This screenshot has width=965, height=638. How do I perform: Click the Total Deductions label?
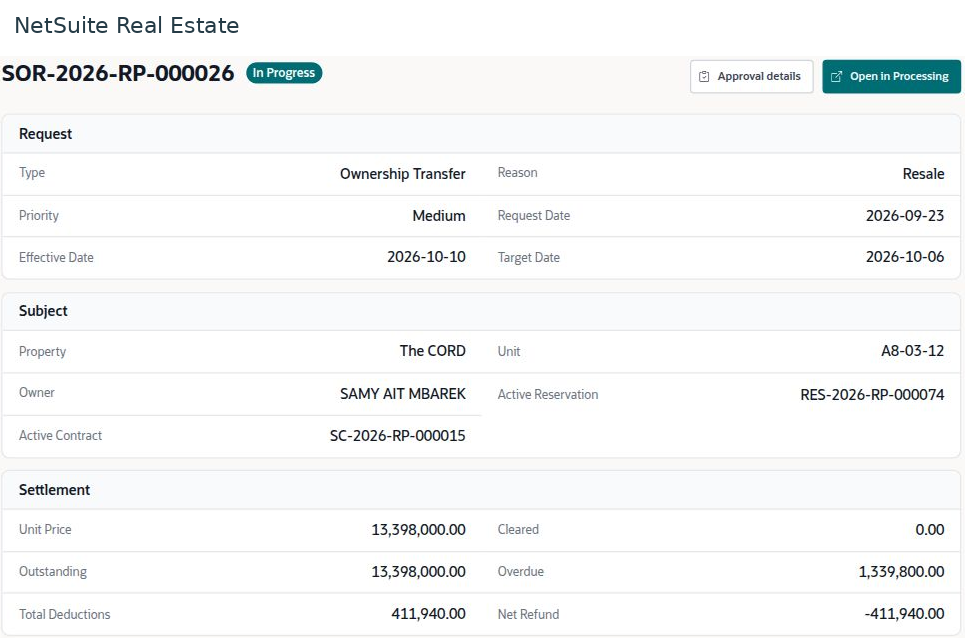tap(65, 615)
